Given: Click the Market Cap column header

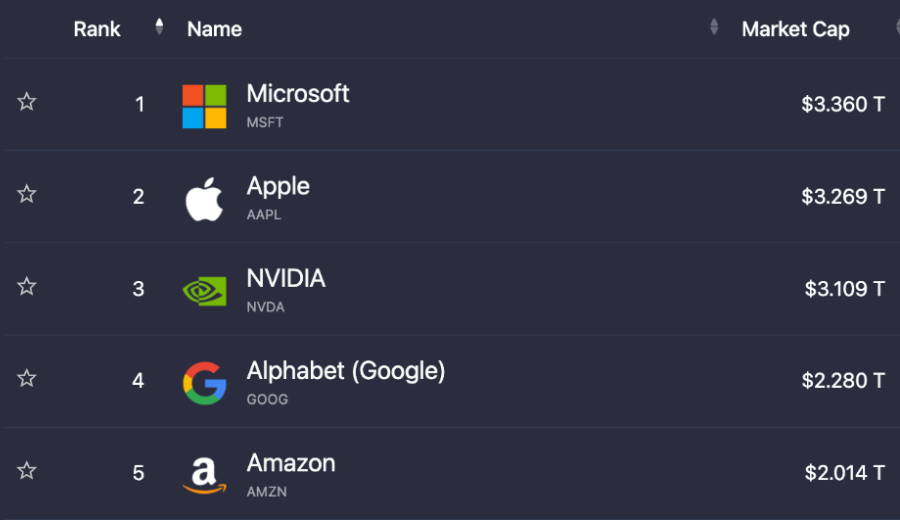Looking at the screenshot, I should point(796,29).
